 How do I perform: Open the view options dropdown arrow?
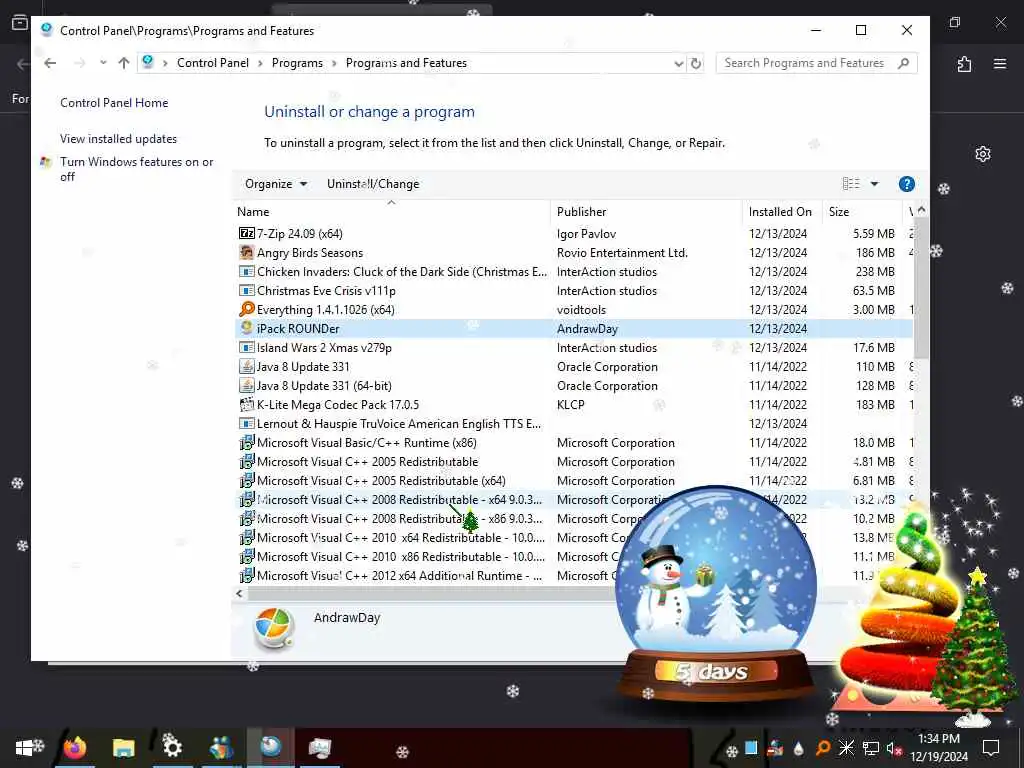[874, 184]
